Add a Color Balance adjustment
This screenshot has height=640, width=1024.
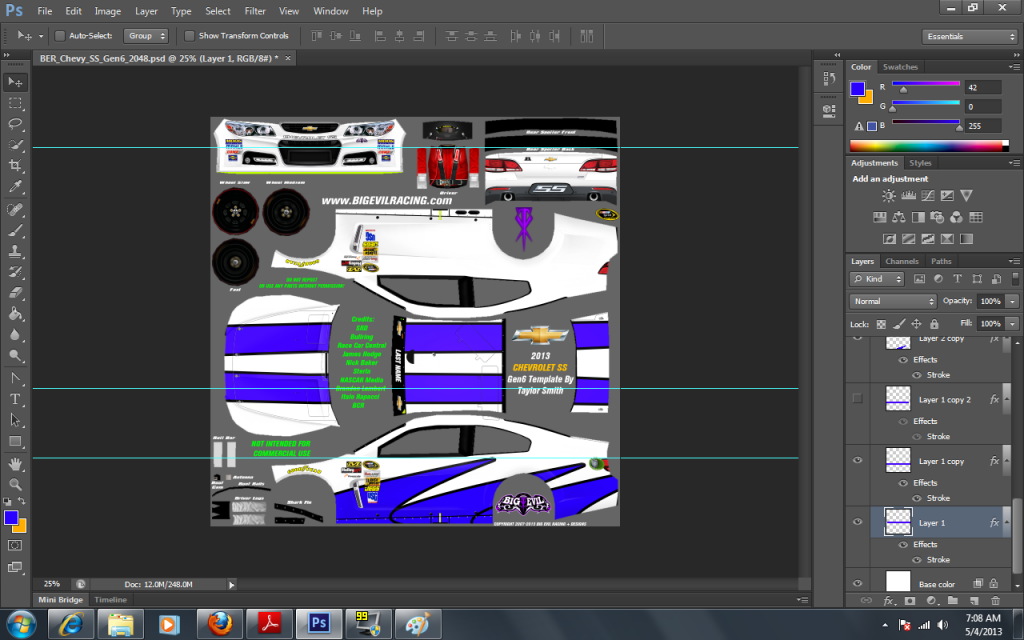(x=899, y=217)
